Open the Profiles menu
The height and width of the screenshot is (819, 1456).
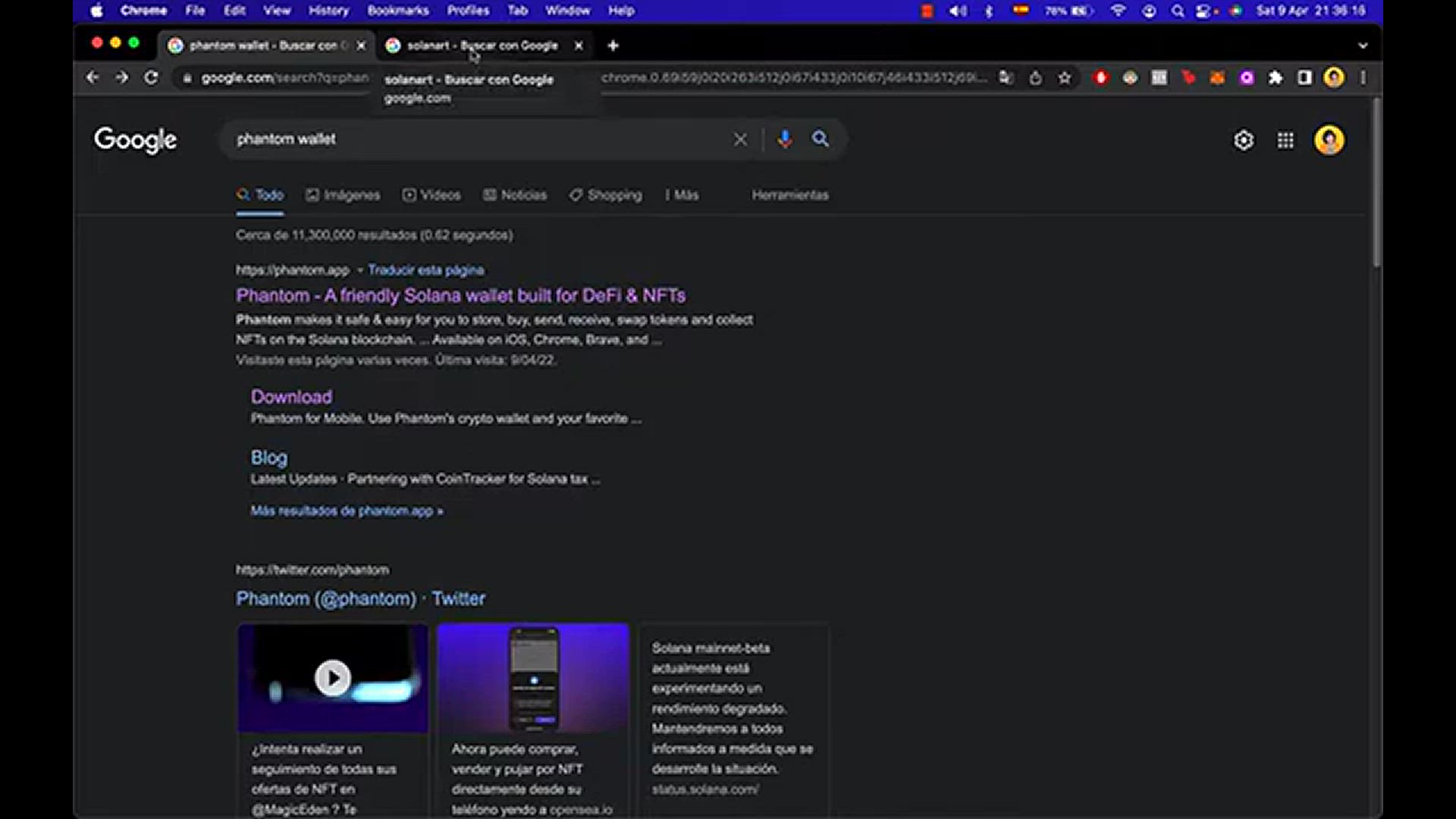coord(468,11)
